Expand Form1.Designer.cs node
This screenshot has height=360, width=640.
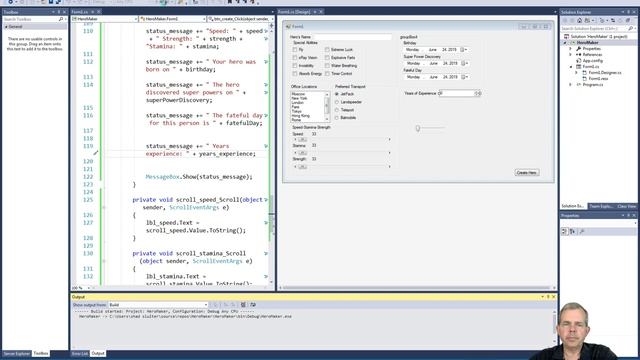tap(576, 73)
